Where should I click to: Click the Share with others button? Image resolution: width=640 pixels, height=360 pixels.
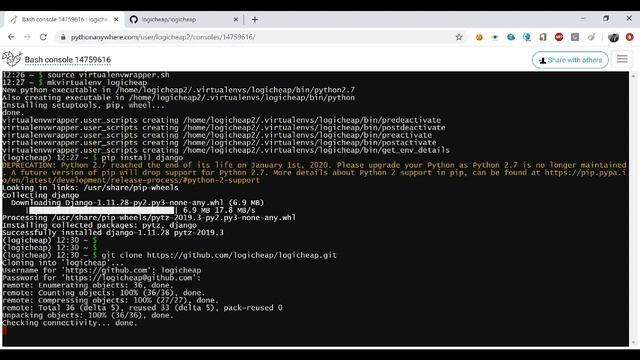(x=570, y=60)
